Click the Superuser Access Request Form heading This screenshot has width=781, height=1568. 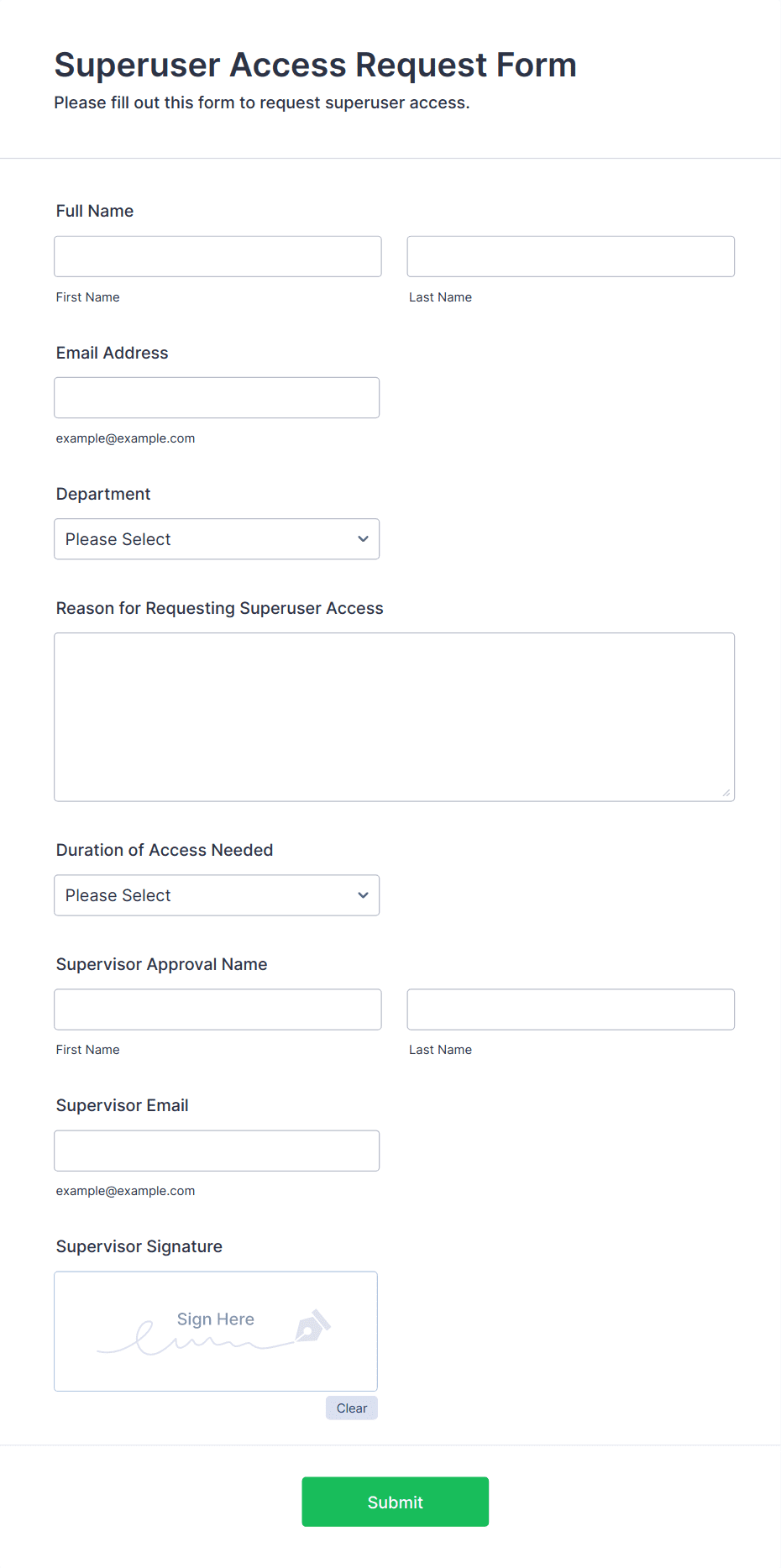click(315, 66)
